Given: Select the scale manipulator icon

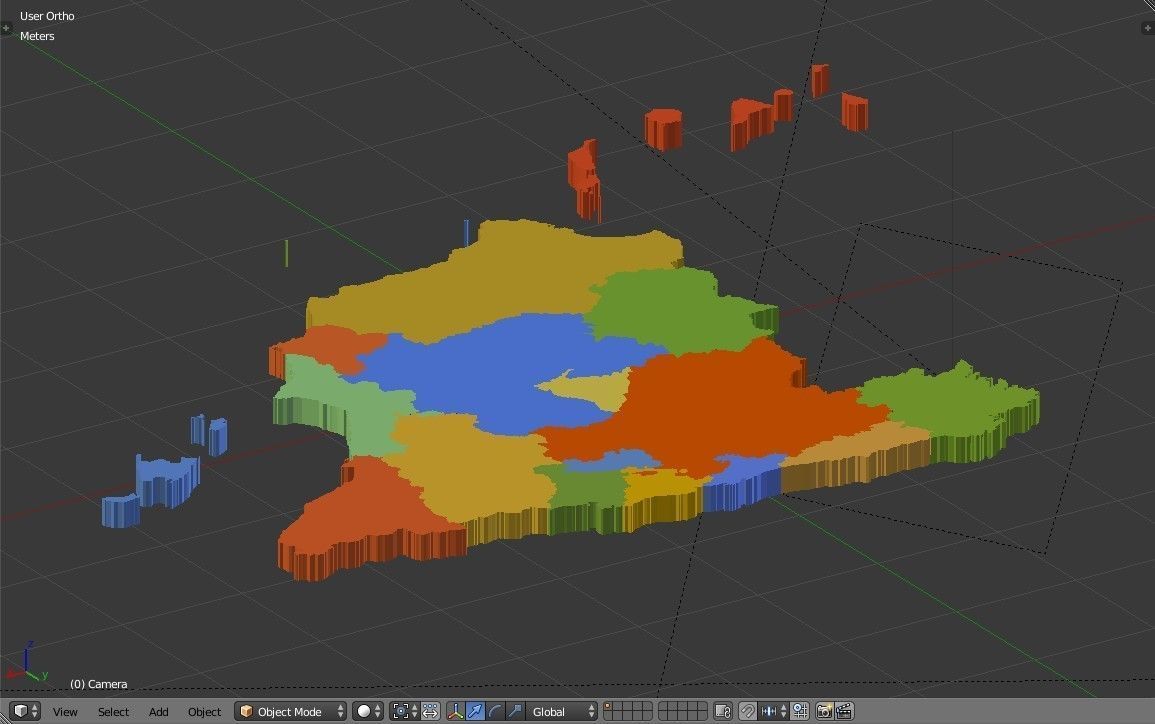Looking at the screenshot, I should [515, 711].
